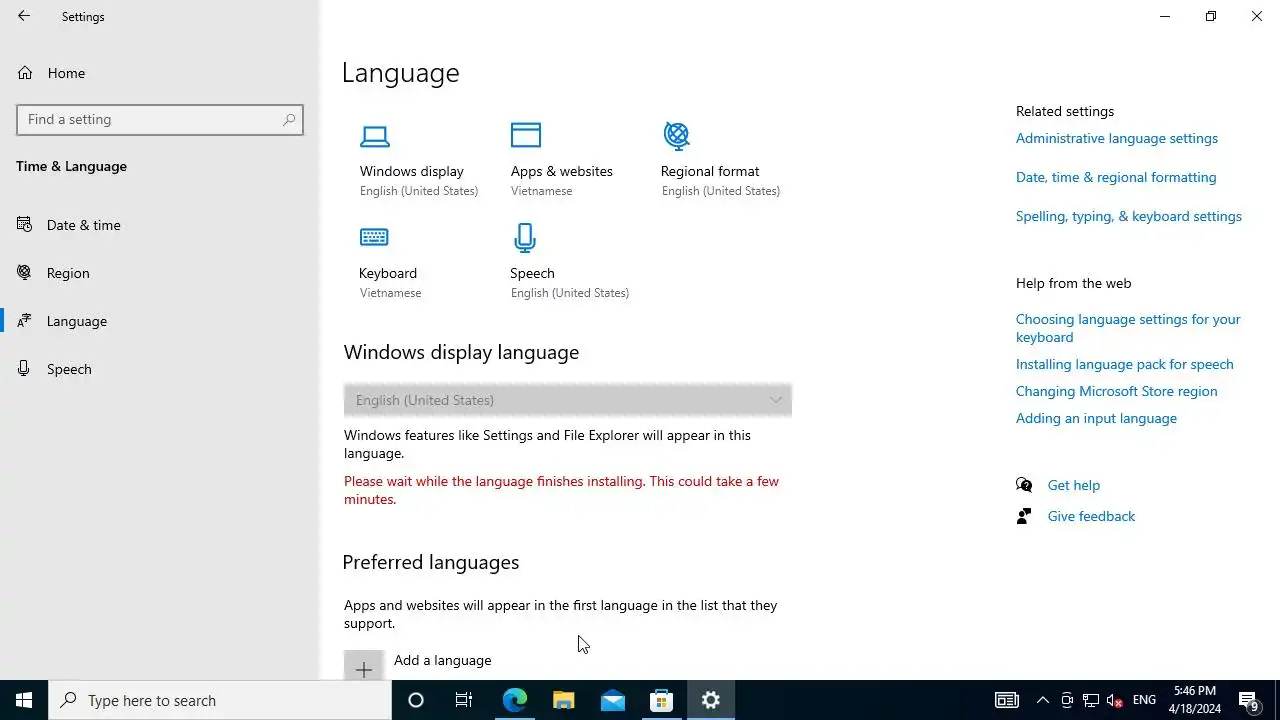The height and width of the screenshot is (720, 1280).
Task: Click the Regional format globe icon
Action: [677, 135]
